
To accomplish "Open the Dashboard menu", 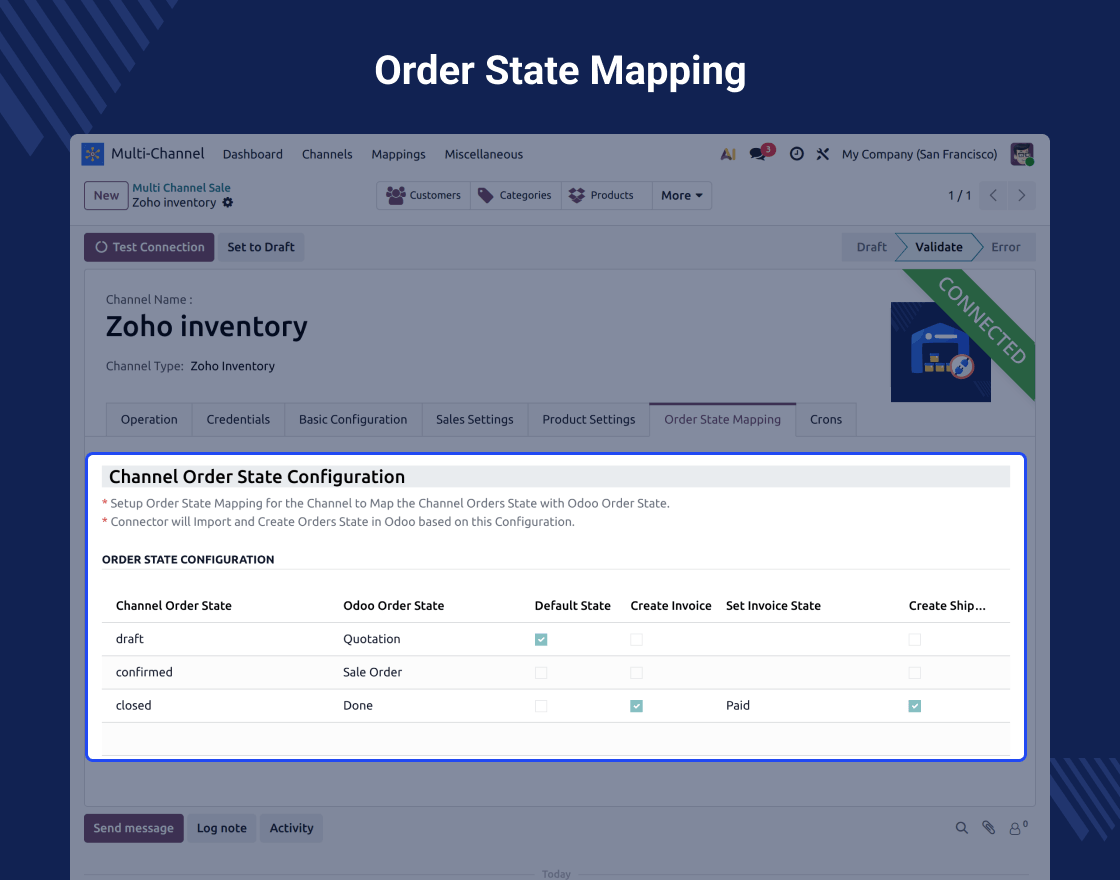I will tap(253, 154).
